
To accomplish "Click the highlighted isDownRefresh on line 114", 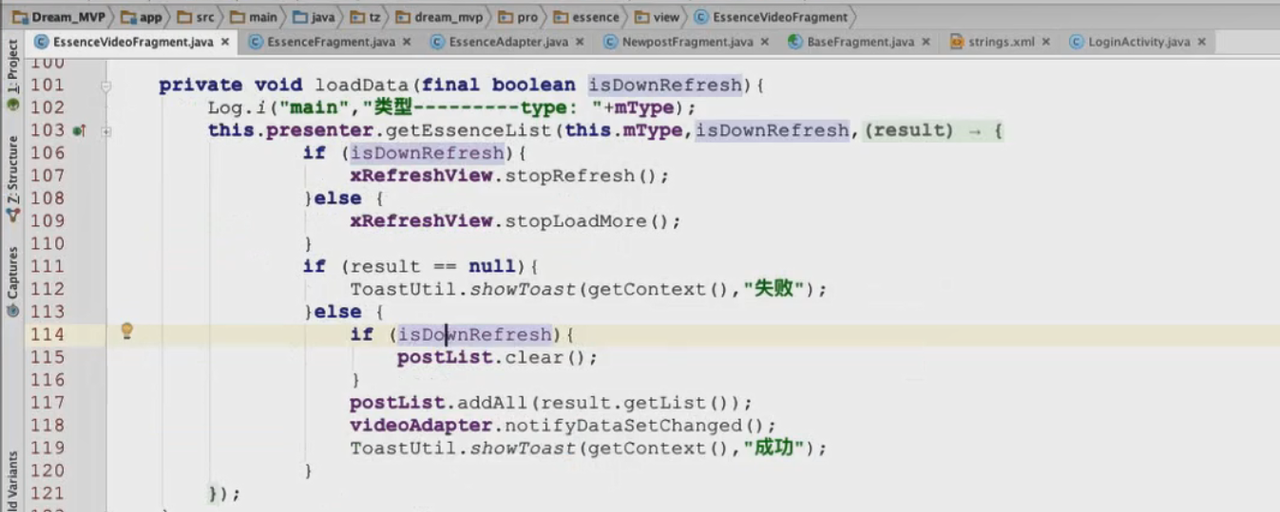I will (x=474, y=334).
